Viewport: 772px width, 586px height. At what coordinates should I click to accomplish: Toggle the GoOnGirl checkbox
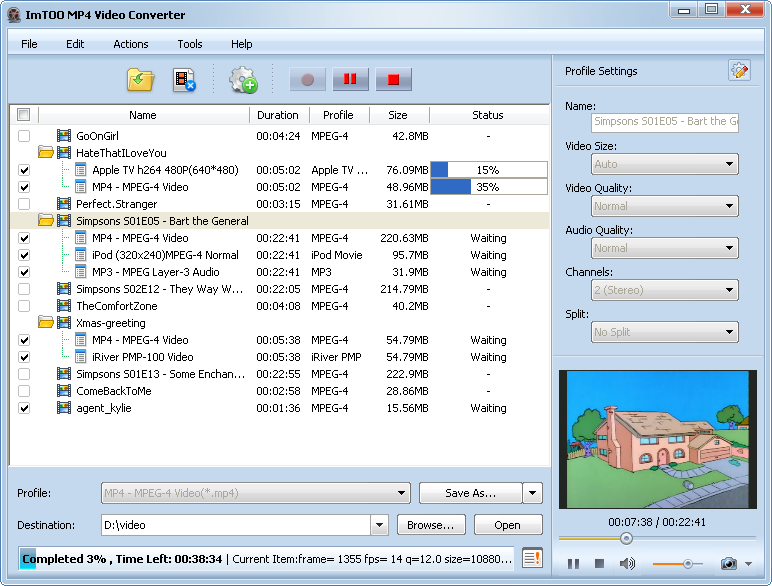tap(24, 136)
